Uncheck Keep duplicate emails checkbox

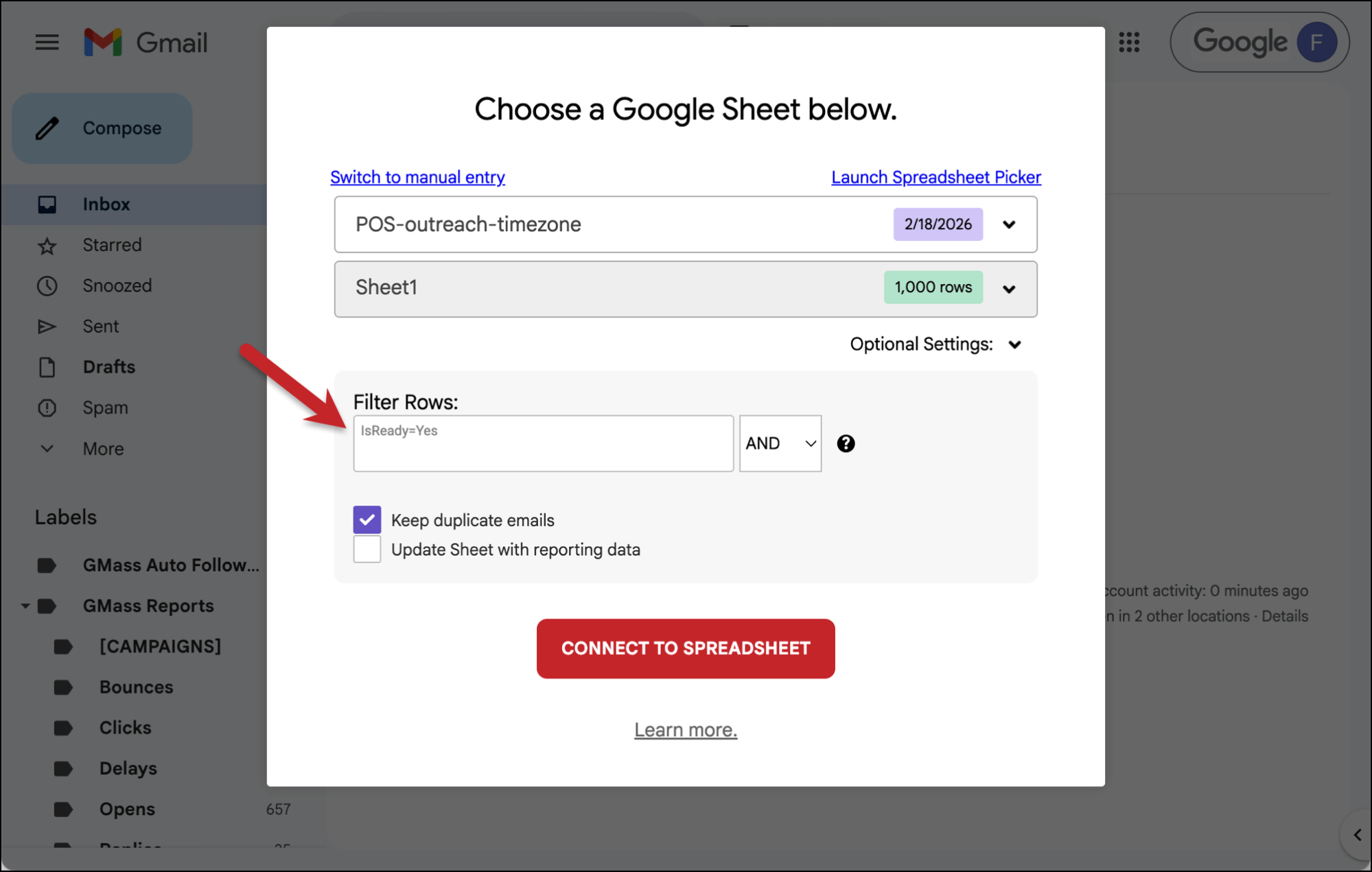pos(367,520)
